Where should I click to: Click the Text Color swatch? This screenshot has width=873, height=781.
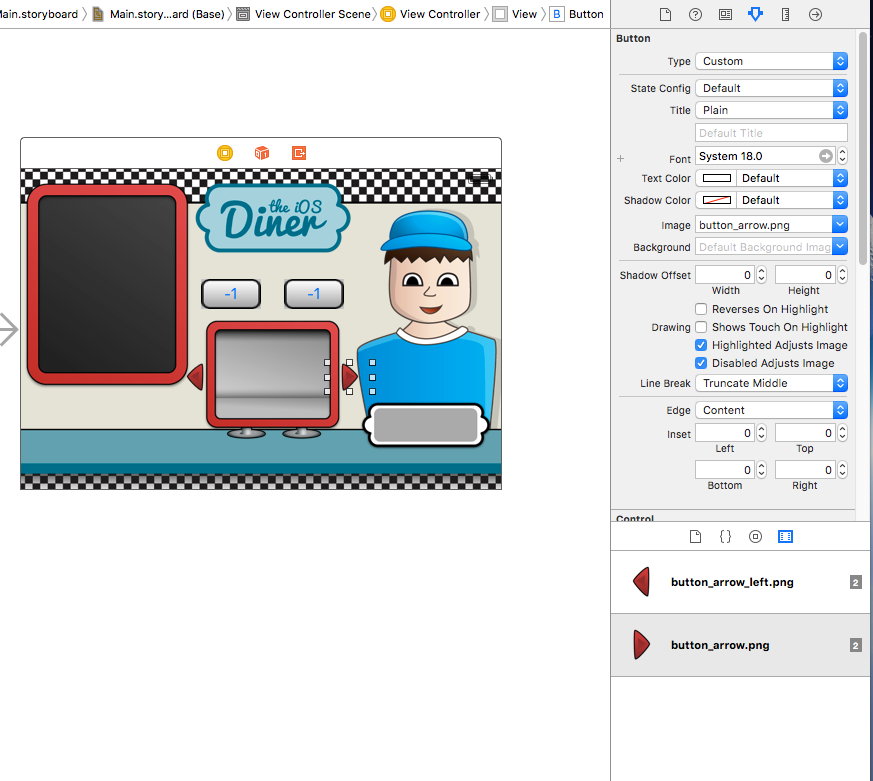(717, 178)
